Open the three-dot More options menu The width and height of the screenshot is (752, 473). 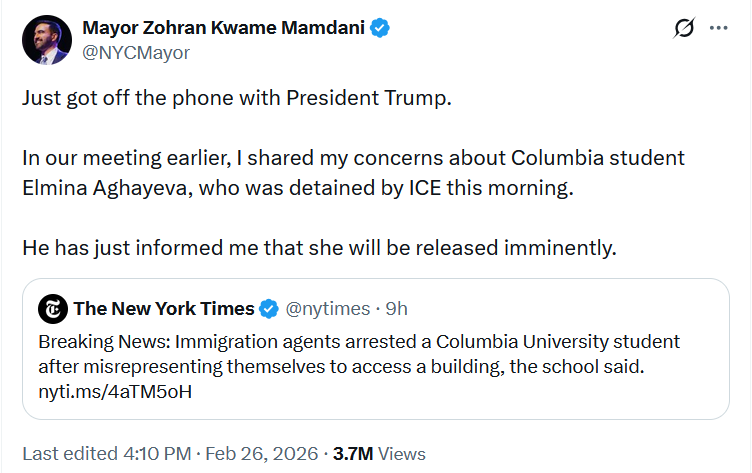click(x=718, y=29)
